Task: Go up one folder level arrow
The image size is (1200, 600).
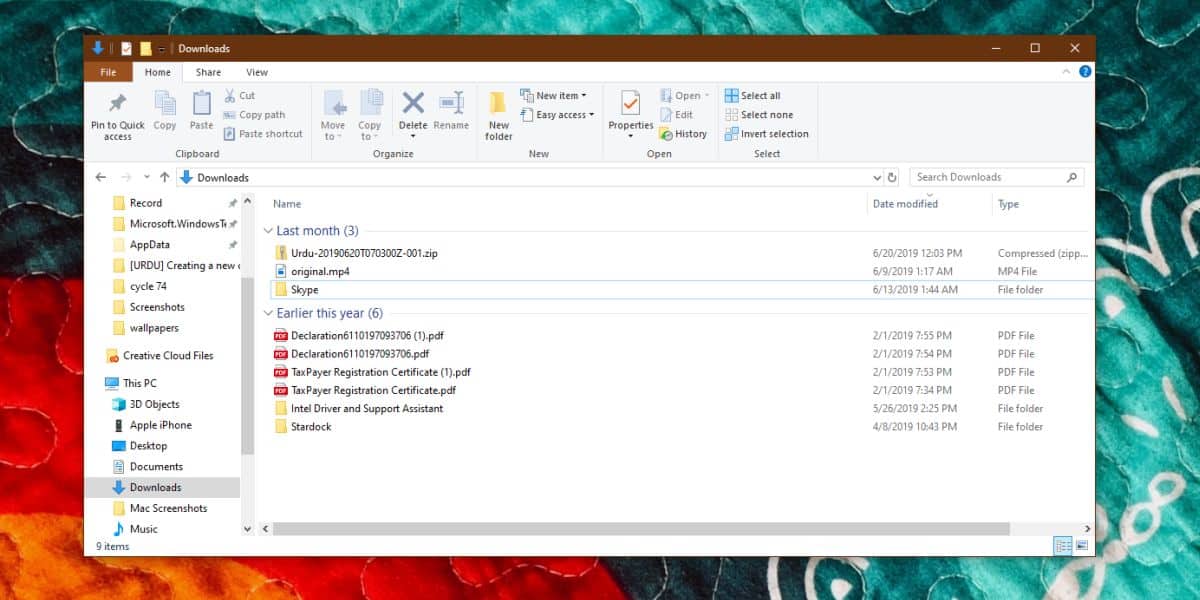Action: (164, 177)
